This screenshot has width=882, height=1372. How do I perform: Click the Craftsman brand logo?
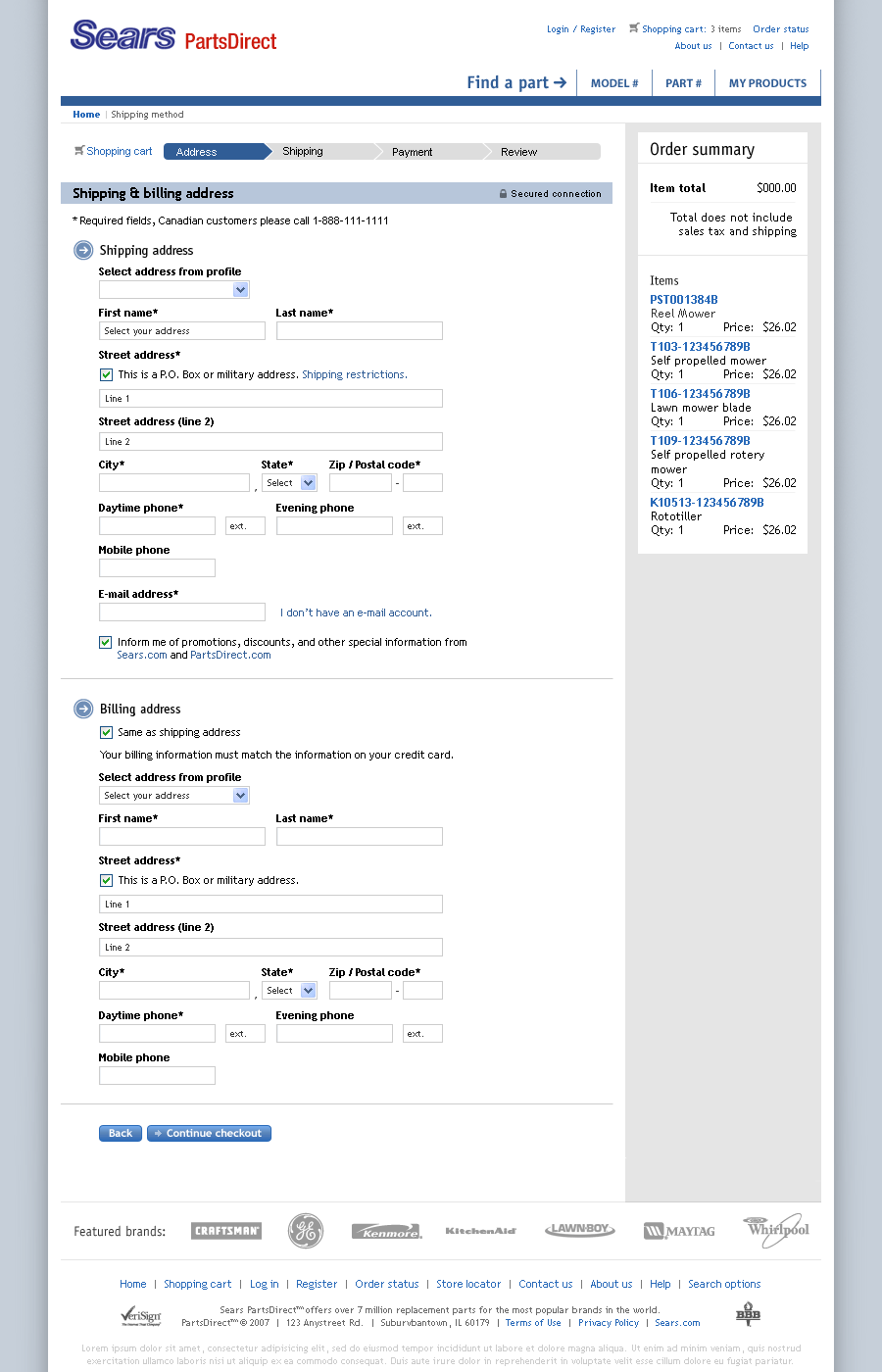[226, 1231]
